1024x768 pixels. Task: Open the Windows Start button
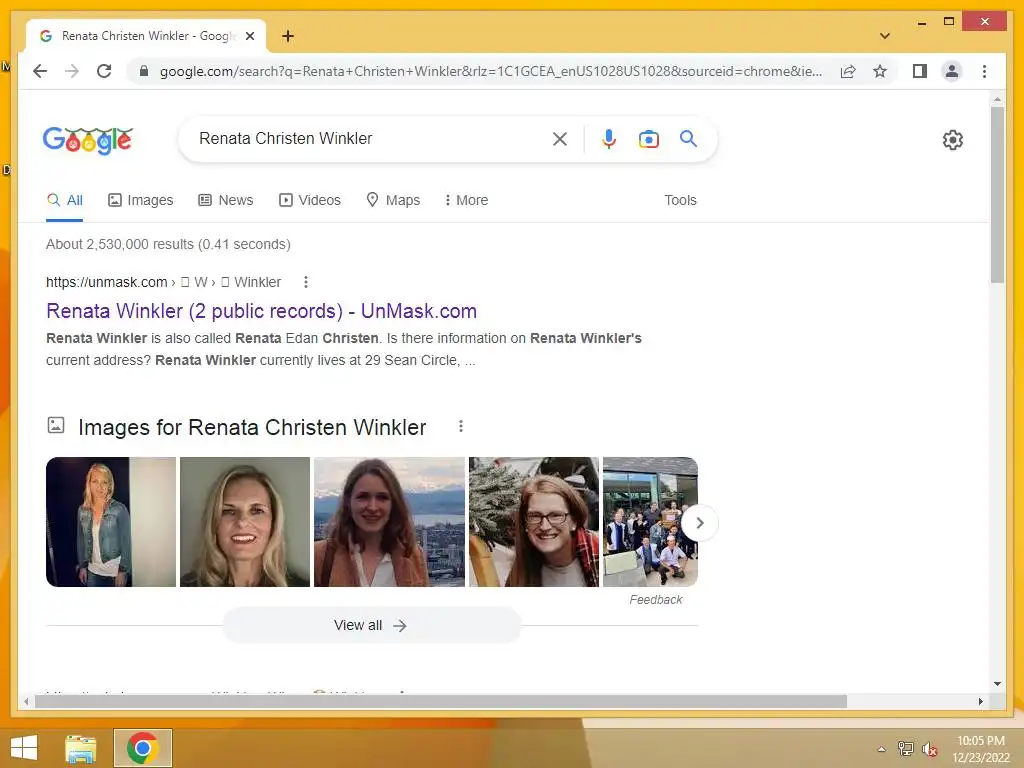(24, 748)
